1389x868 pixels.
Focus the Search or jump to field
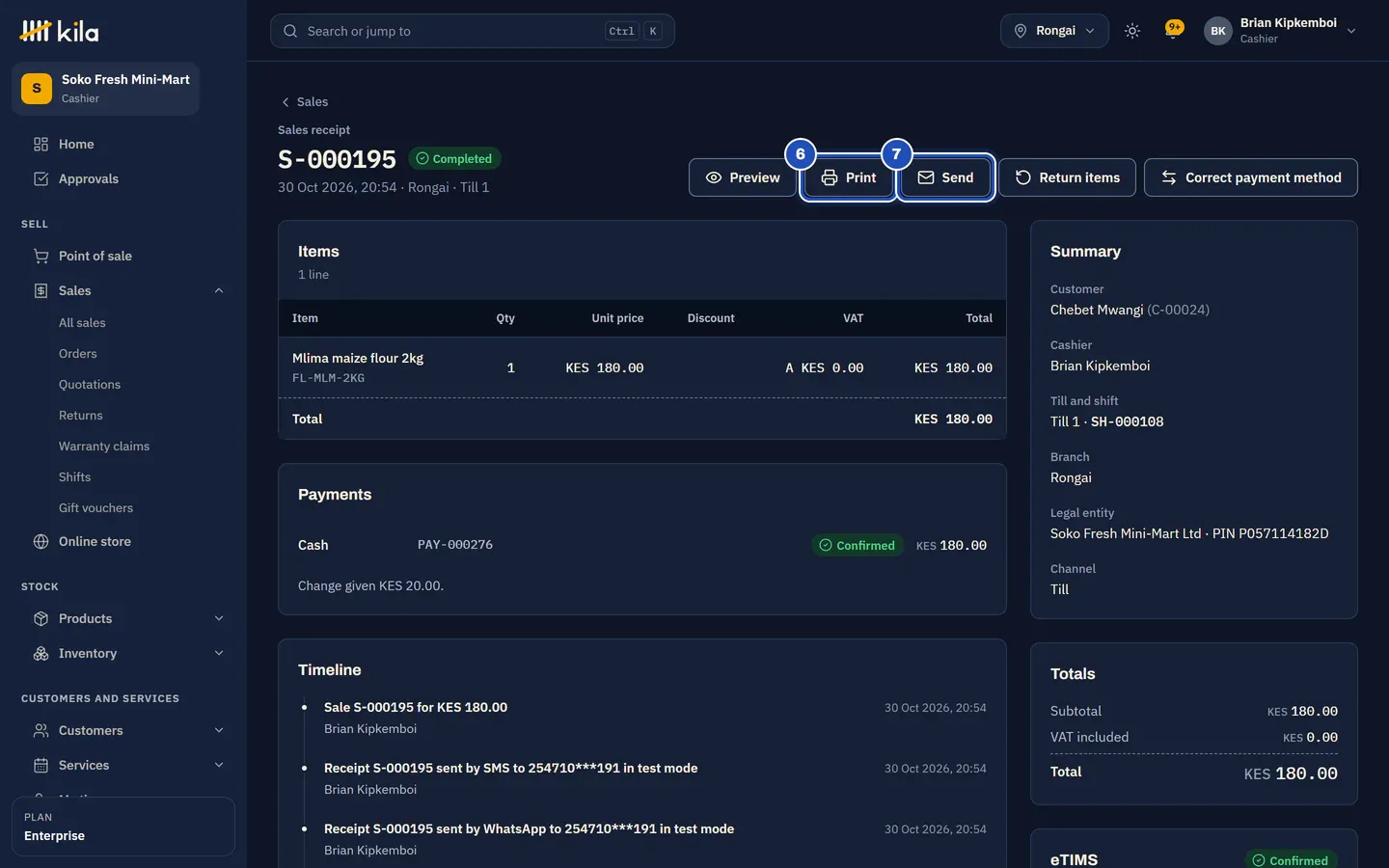[473, 31]
